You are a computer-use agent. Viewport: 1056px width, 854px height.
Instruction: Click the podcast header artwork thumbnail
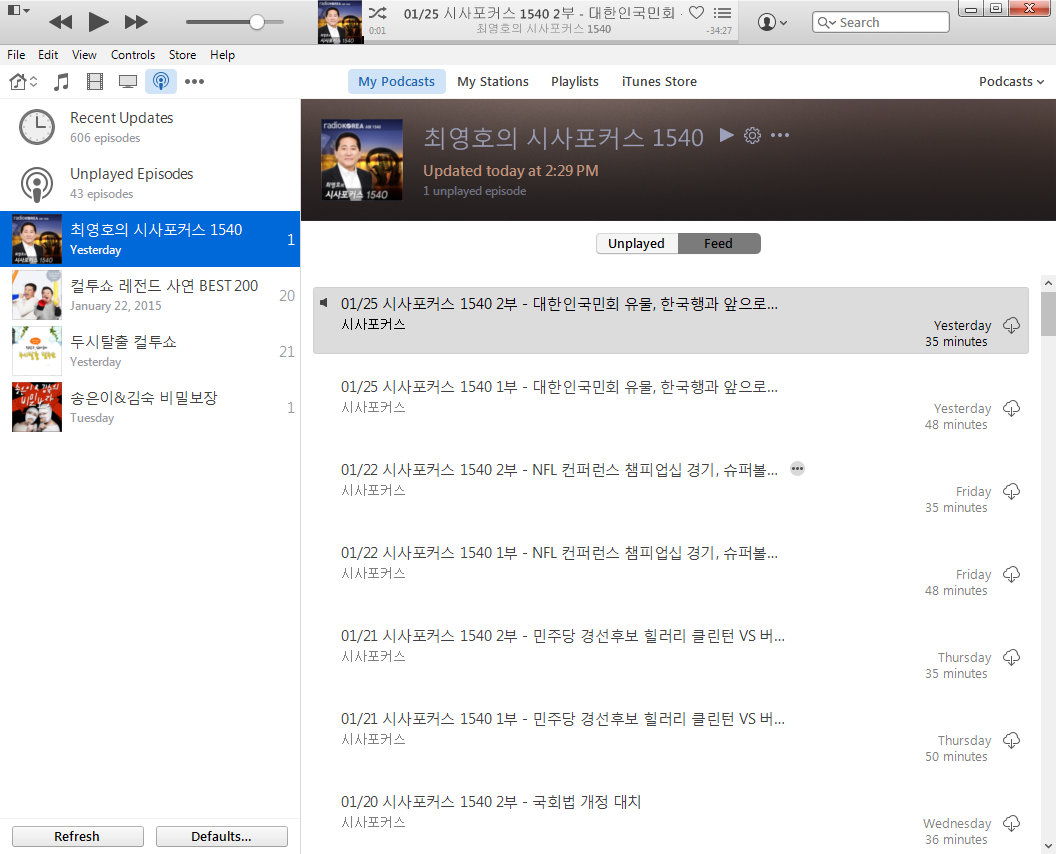(x=362, y=160)
